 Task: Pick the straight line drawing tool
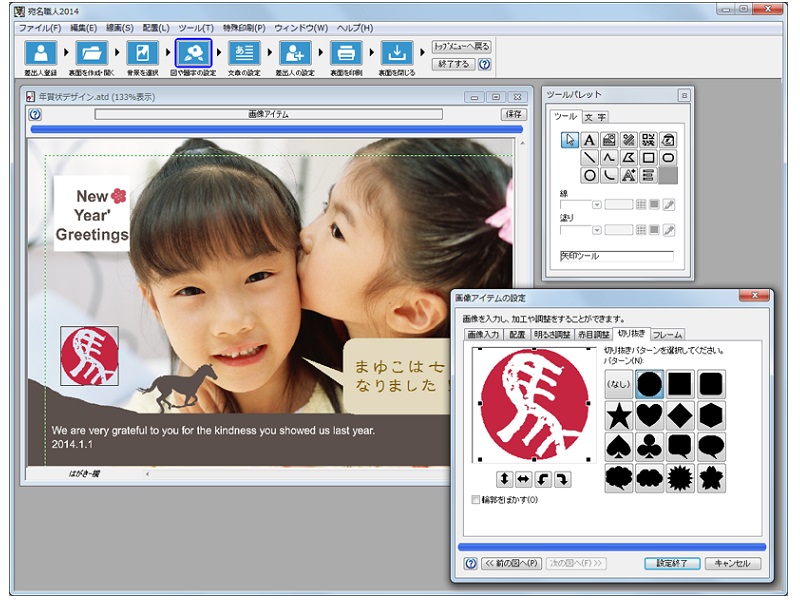click(590, 158)
